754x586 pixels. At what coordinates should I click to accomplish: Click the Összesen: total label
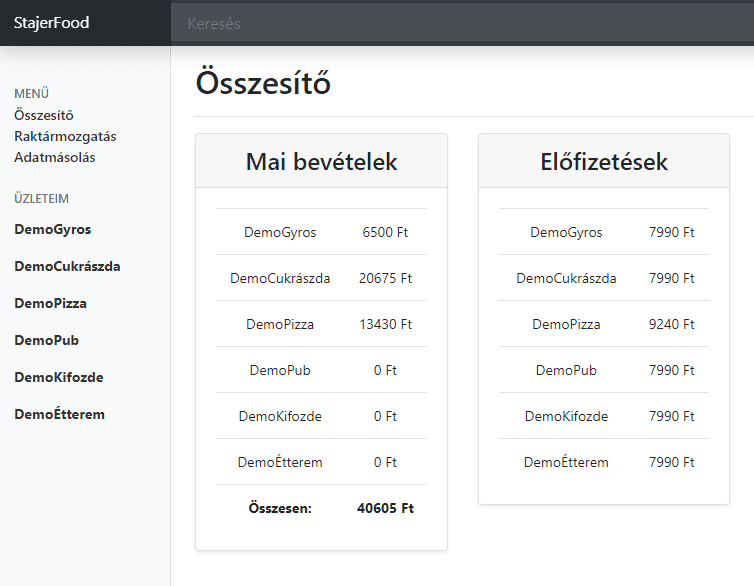pyautogui.click(x=280, y=508)
